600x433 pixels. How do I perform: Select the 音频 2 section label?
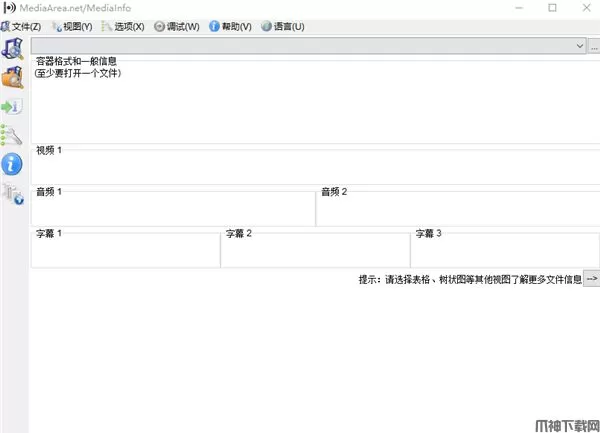click(x=334, y=192)
